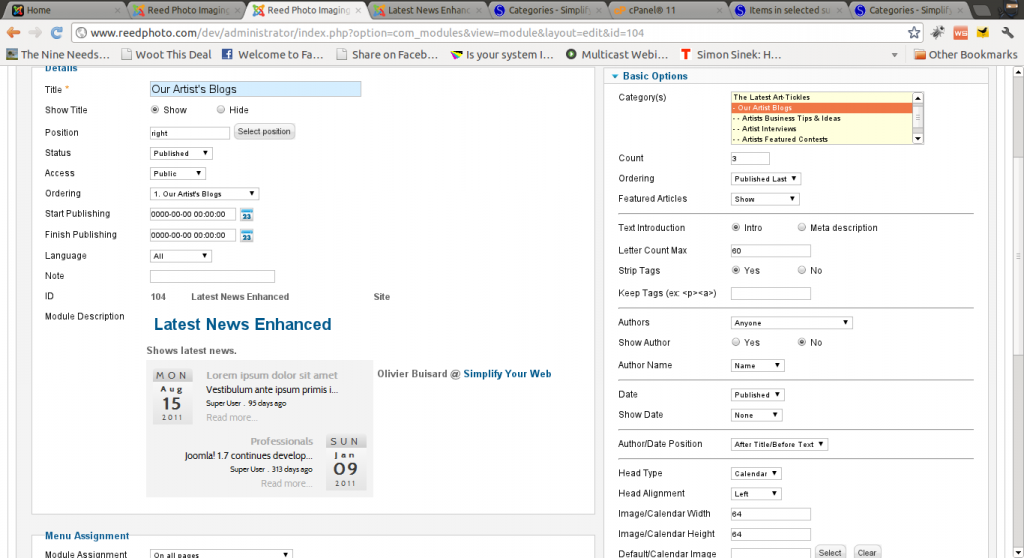Viewport: 1024px width, 558px height.
Task: Set Show Author to Yes
Action: [x=737, y=342]
